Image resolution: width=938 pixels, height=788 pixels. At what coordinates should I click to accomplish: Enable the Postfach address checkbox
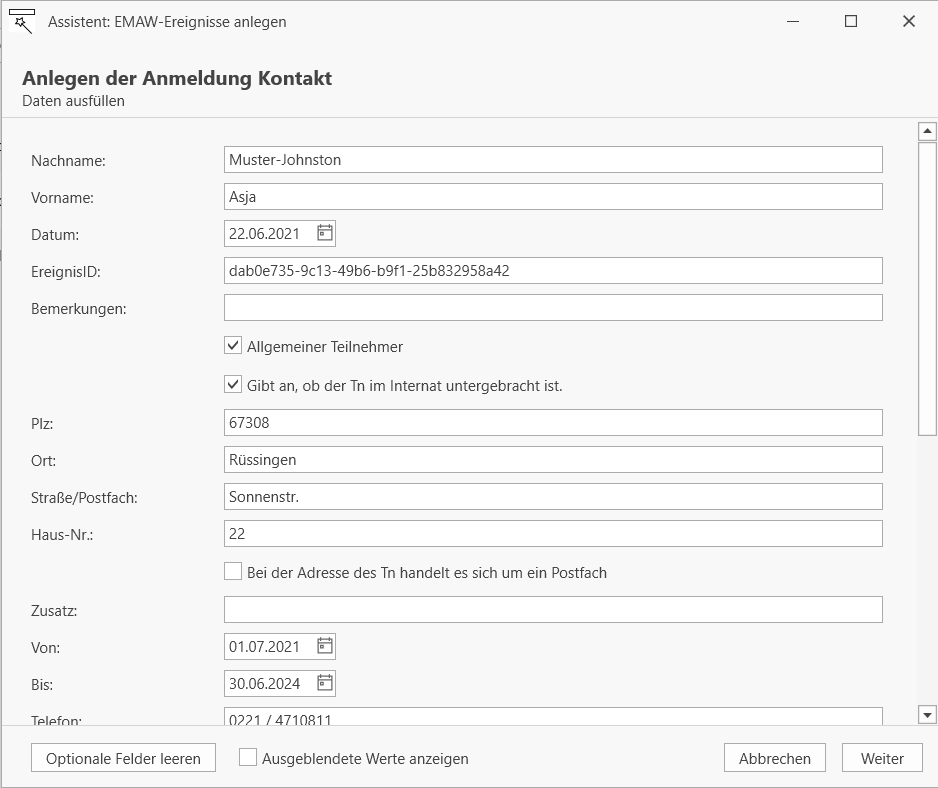click(233, 571)
